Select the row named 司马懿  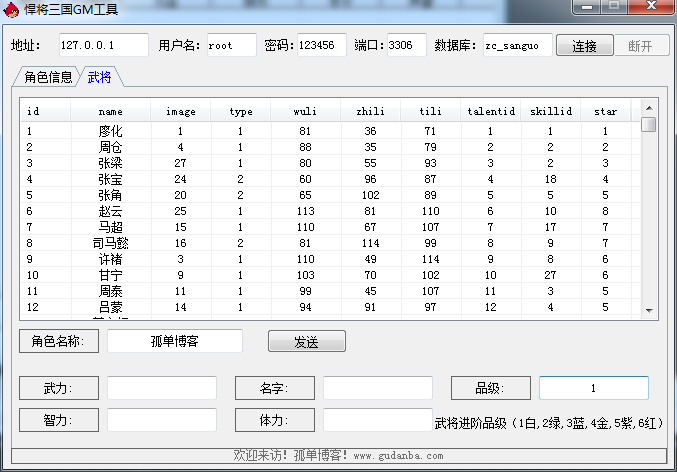point(330,243)
